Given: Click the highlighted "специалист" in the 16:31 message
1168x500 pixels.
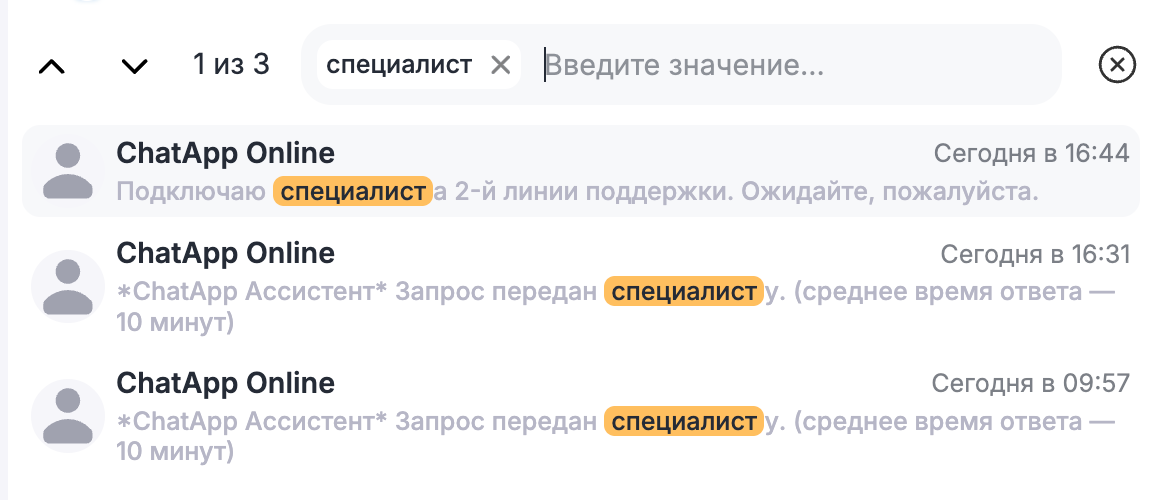Looking at the screenshot, I should pos(683,292).
